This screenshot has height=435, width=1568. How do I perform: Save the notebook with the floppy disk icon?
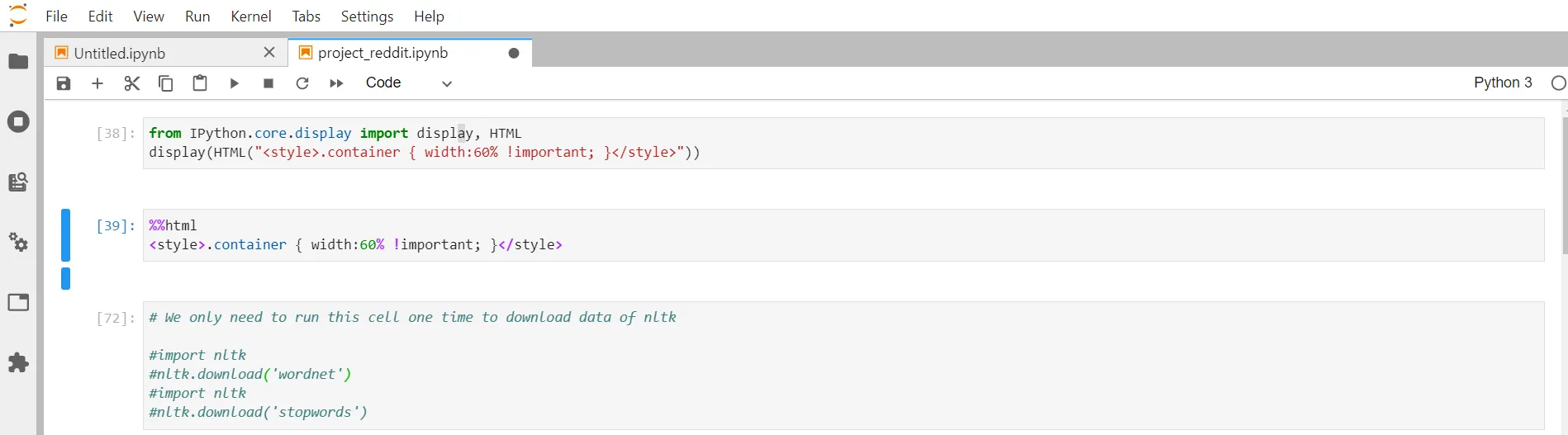(x=64, y=83)
